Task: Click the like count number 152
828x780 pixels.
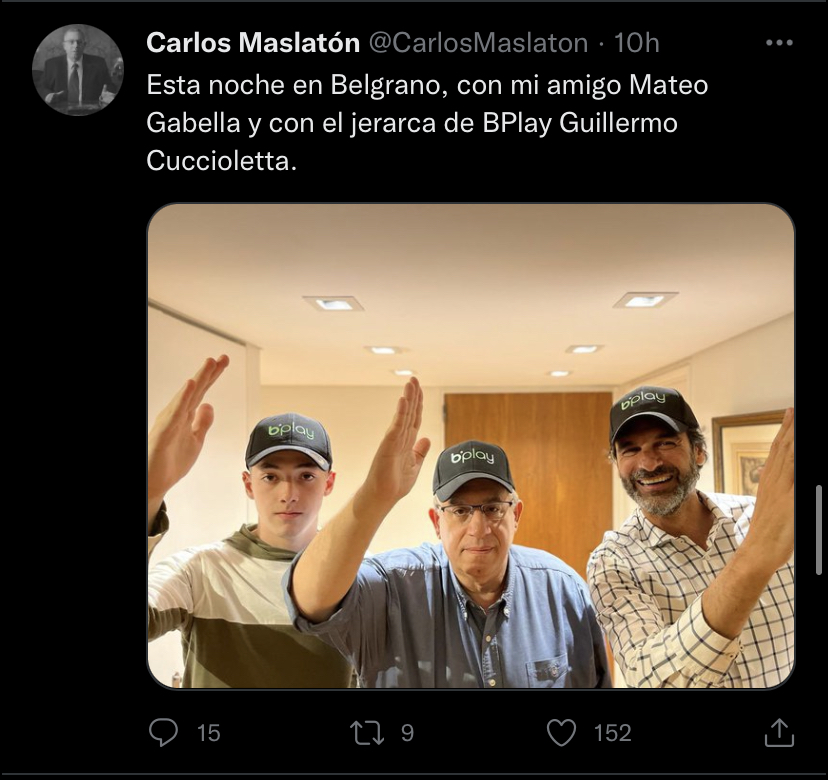Action: 612,733
